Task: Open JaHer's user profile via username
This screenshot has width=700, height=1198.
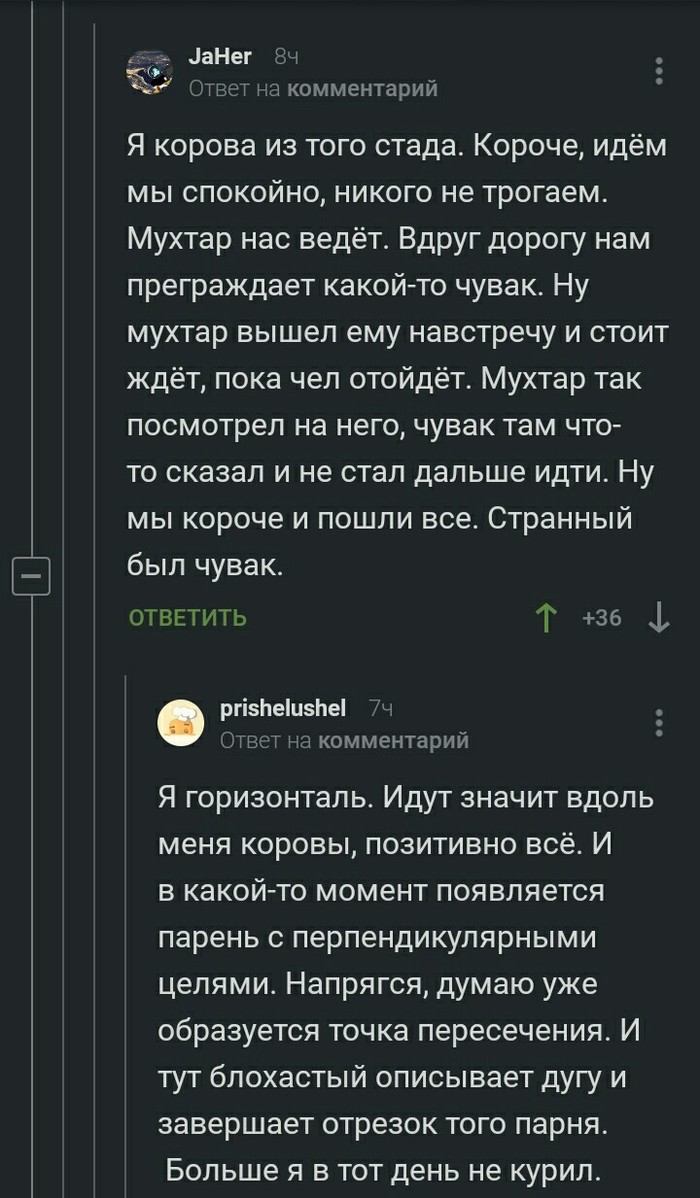Action: click(220, 59)
